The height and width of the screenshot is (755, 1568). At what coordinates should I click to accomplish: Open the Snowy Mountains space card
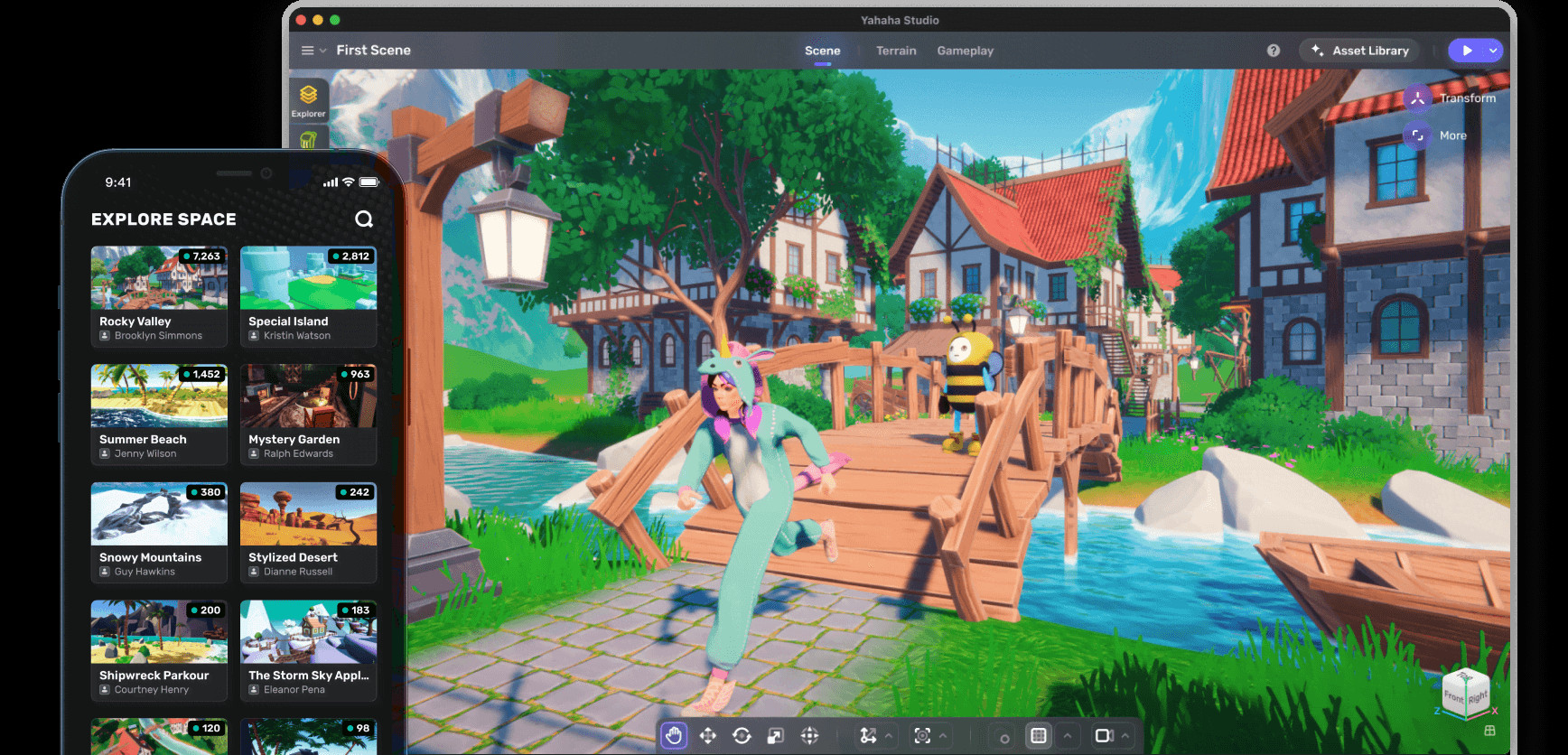tap(159, 533)
